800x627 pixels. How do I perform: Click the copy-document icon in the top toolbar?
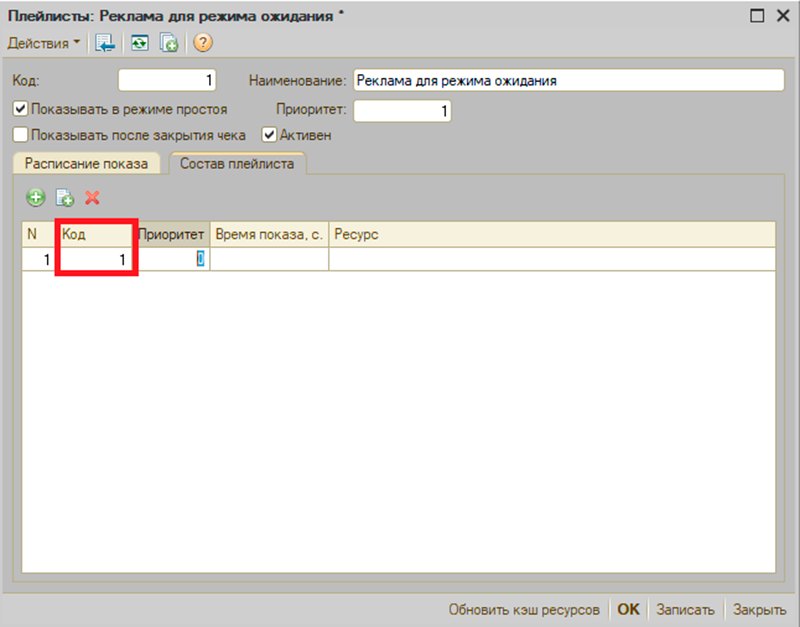pos(168,43)
